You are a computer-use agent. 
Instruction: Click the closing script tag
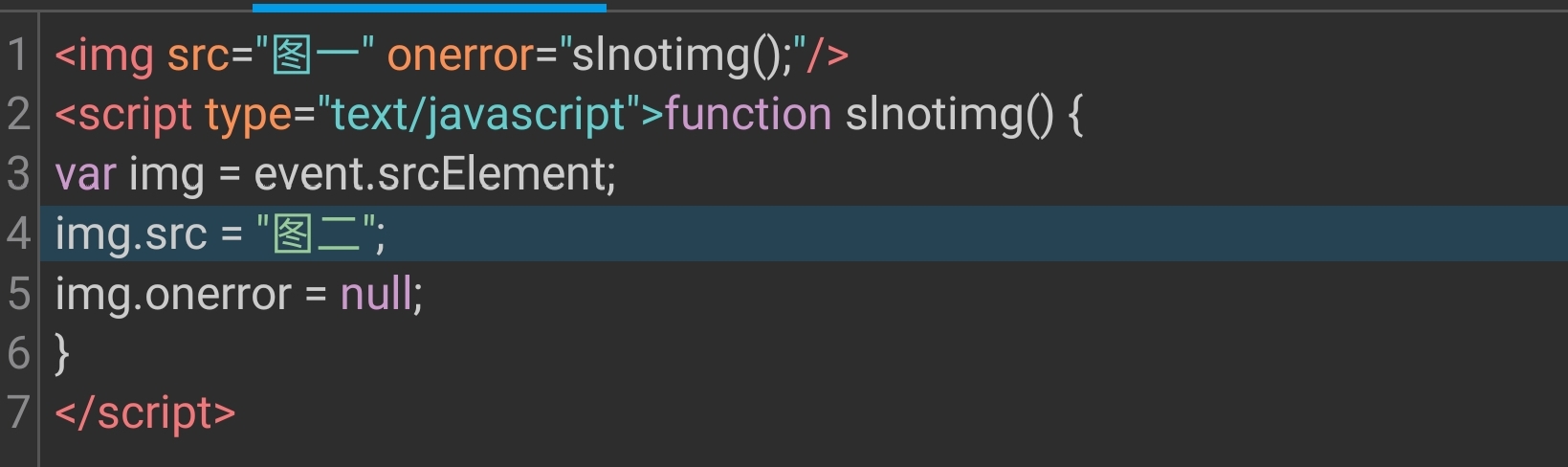point(144,412)
